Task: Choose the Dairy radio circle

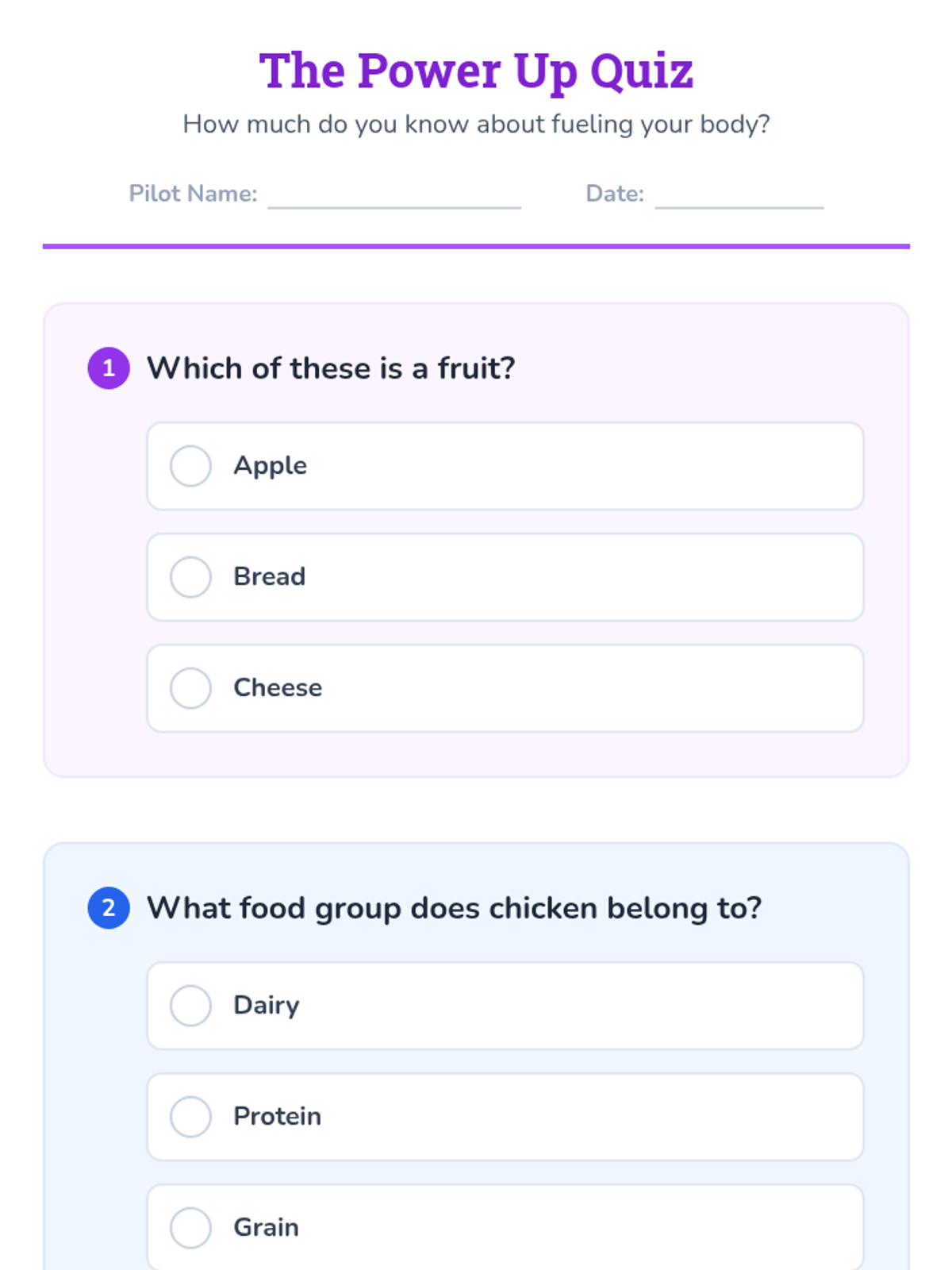Action: (x=190, y=1006)
